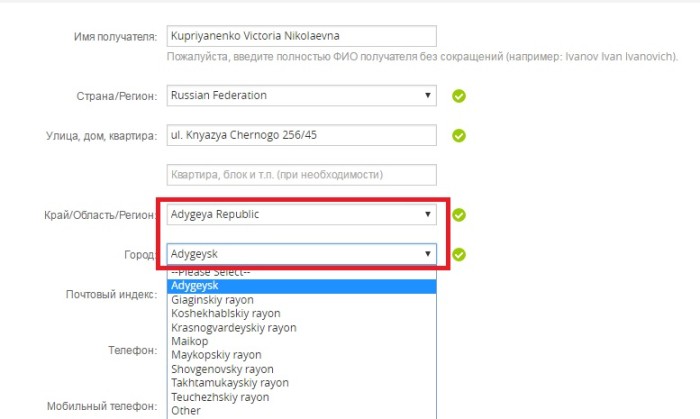Click green checkmark beside city dropdown
The width and height of the screenshot is (700, 419).
click(459, 254)
